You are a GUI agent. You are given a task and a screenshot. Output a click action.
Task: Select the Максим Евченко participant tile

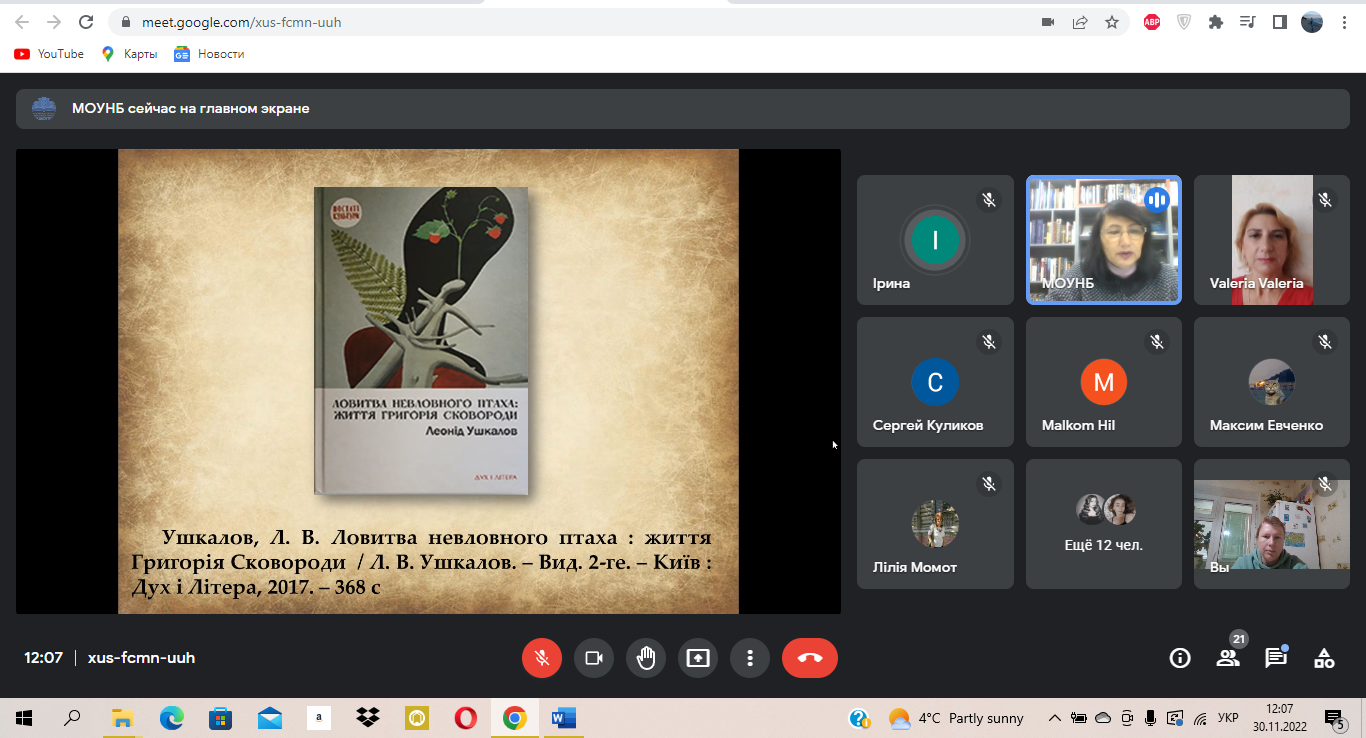pos(1272,382)
